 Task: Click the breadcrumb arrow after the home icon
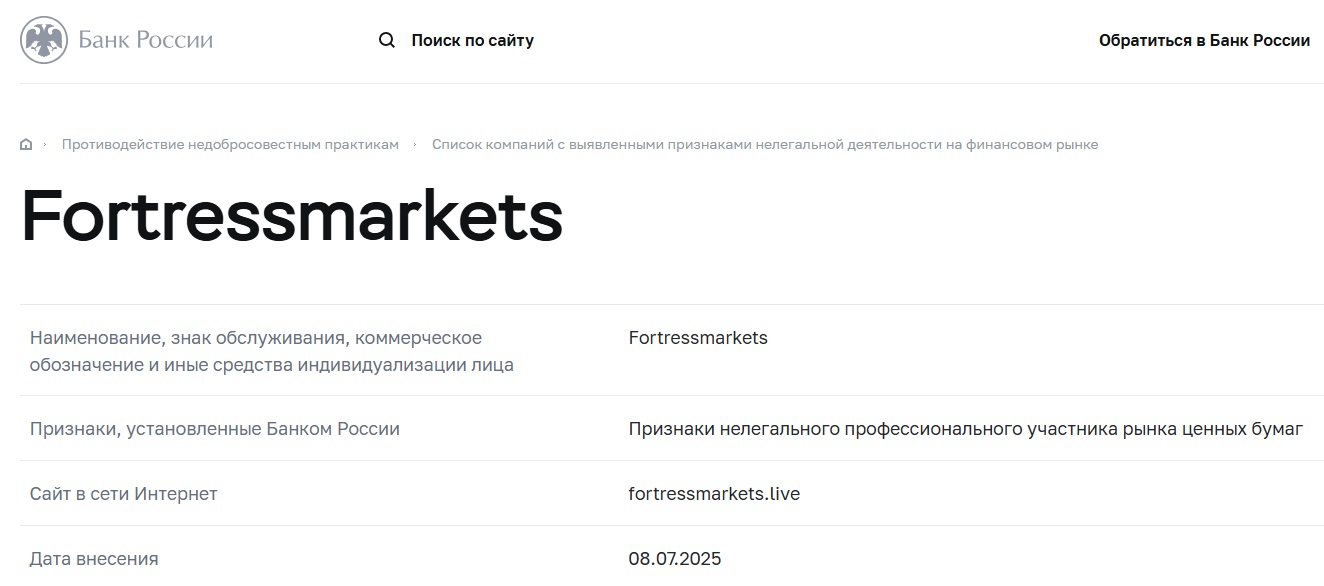coord(45,145)
